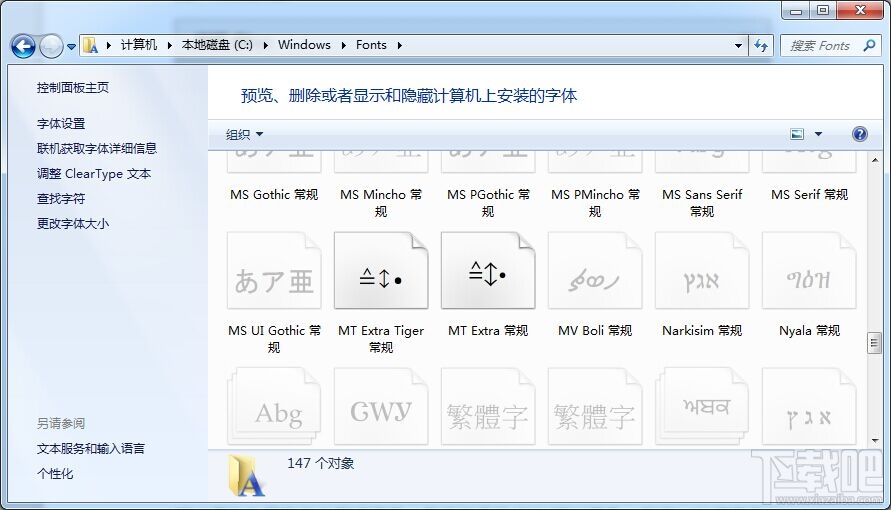Click the search magnifier icon
Viewport: 891px width, 510px height.
(869, 45)
